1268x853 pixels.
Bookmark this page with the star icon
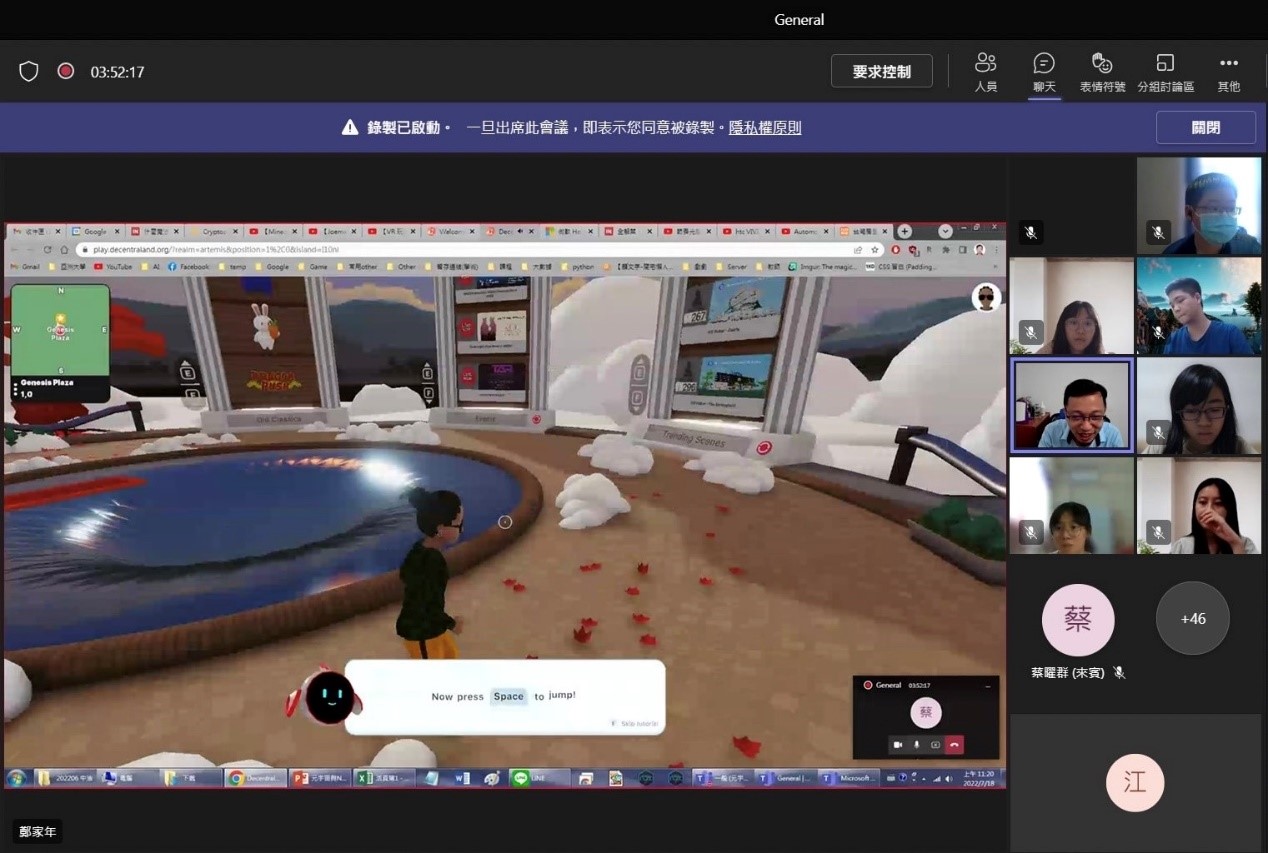coord(875,249)
